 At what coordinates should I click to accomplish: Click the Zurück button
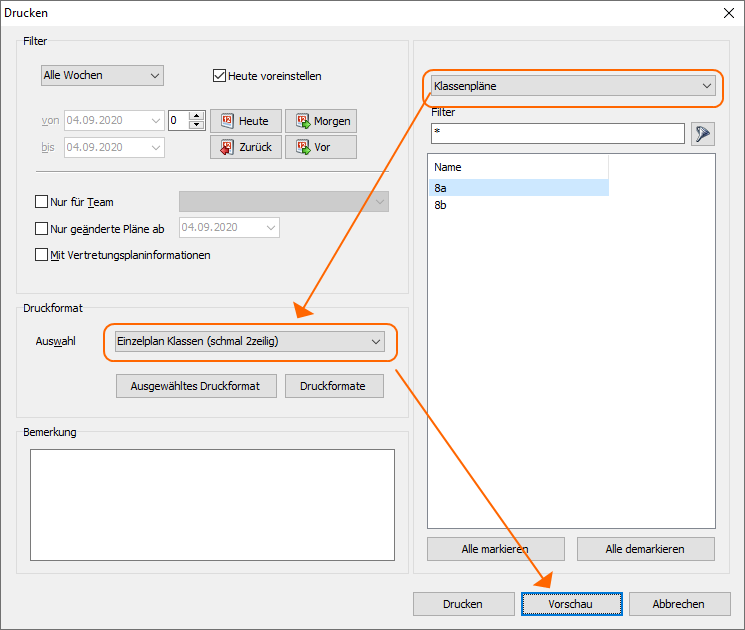click(246, 147)
